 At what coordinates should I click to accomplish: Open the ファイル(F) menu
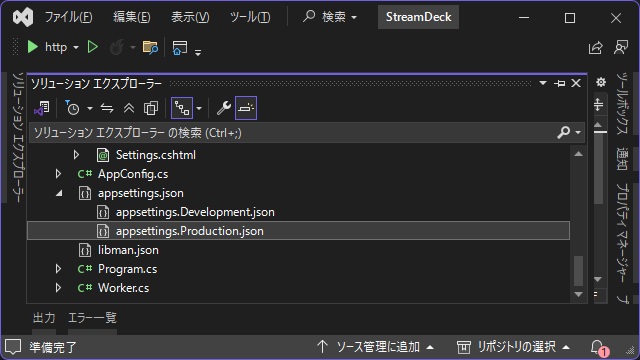point(68,17)
